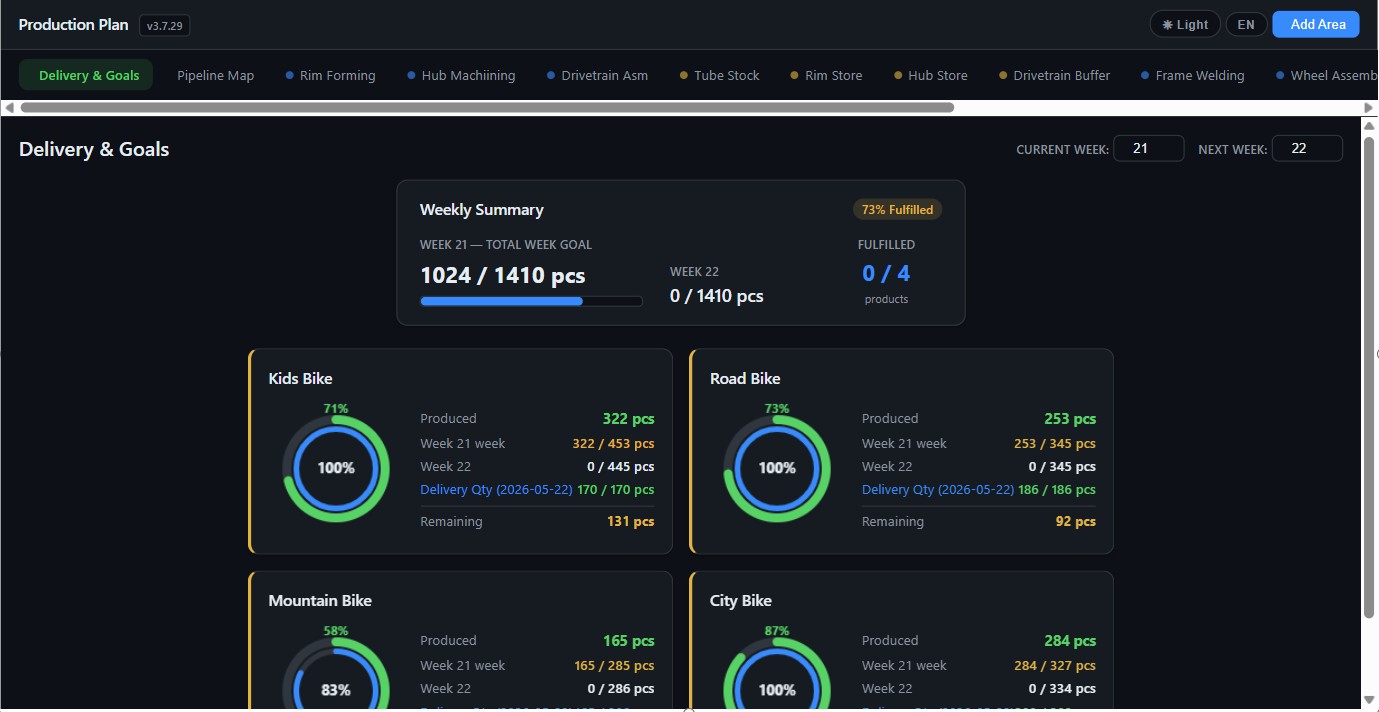Click the Mountain Bike card title
1379x712 pixels.
pos(320,601)
